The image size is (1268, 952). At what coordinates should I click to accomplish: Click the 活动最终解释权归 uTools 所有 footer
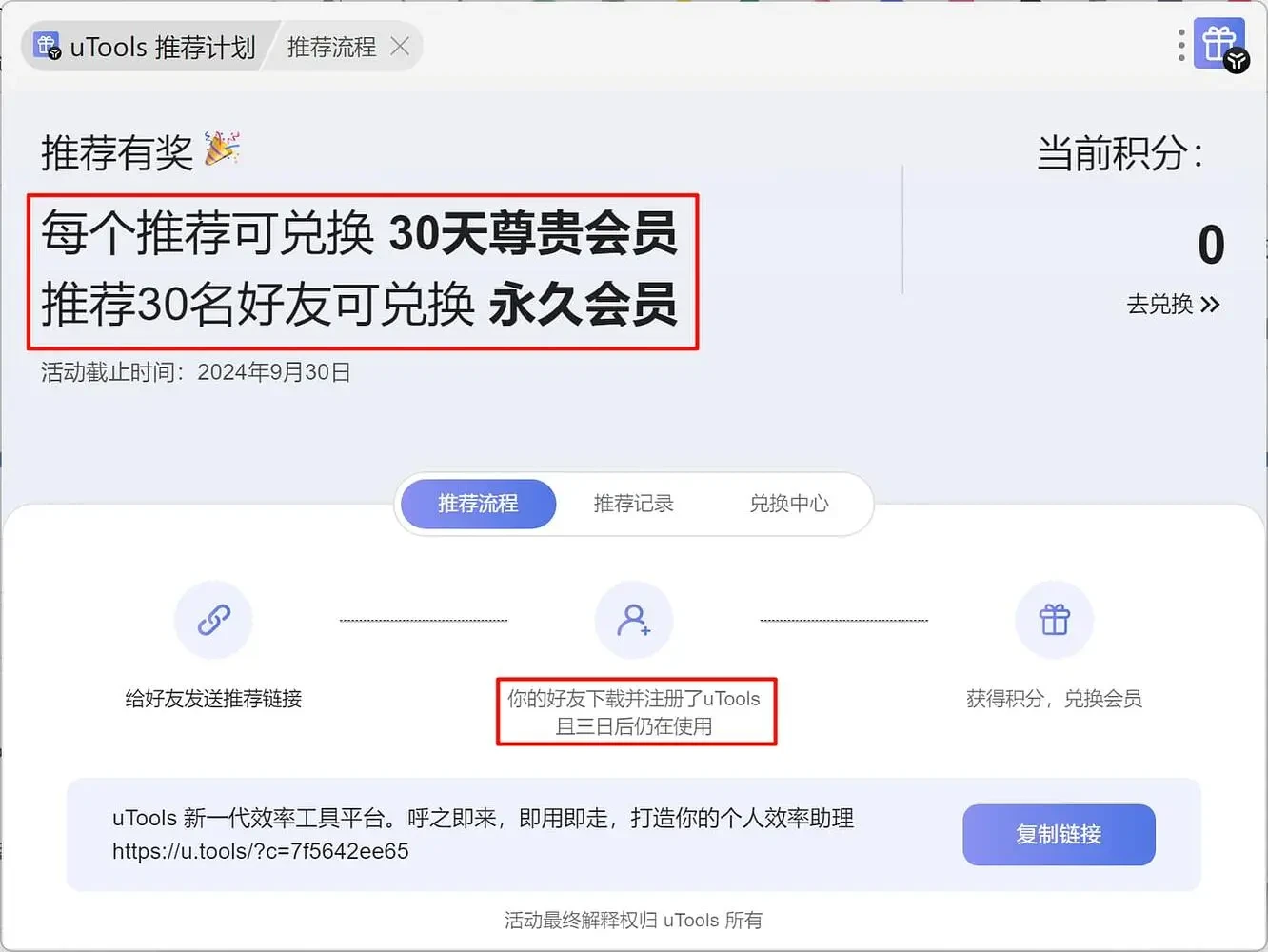click(633, 920)
